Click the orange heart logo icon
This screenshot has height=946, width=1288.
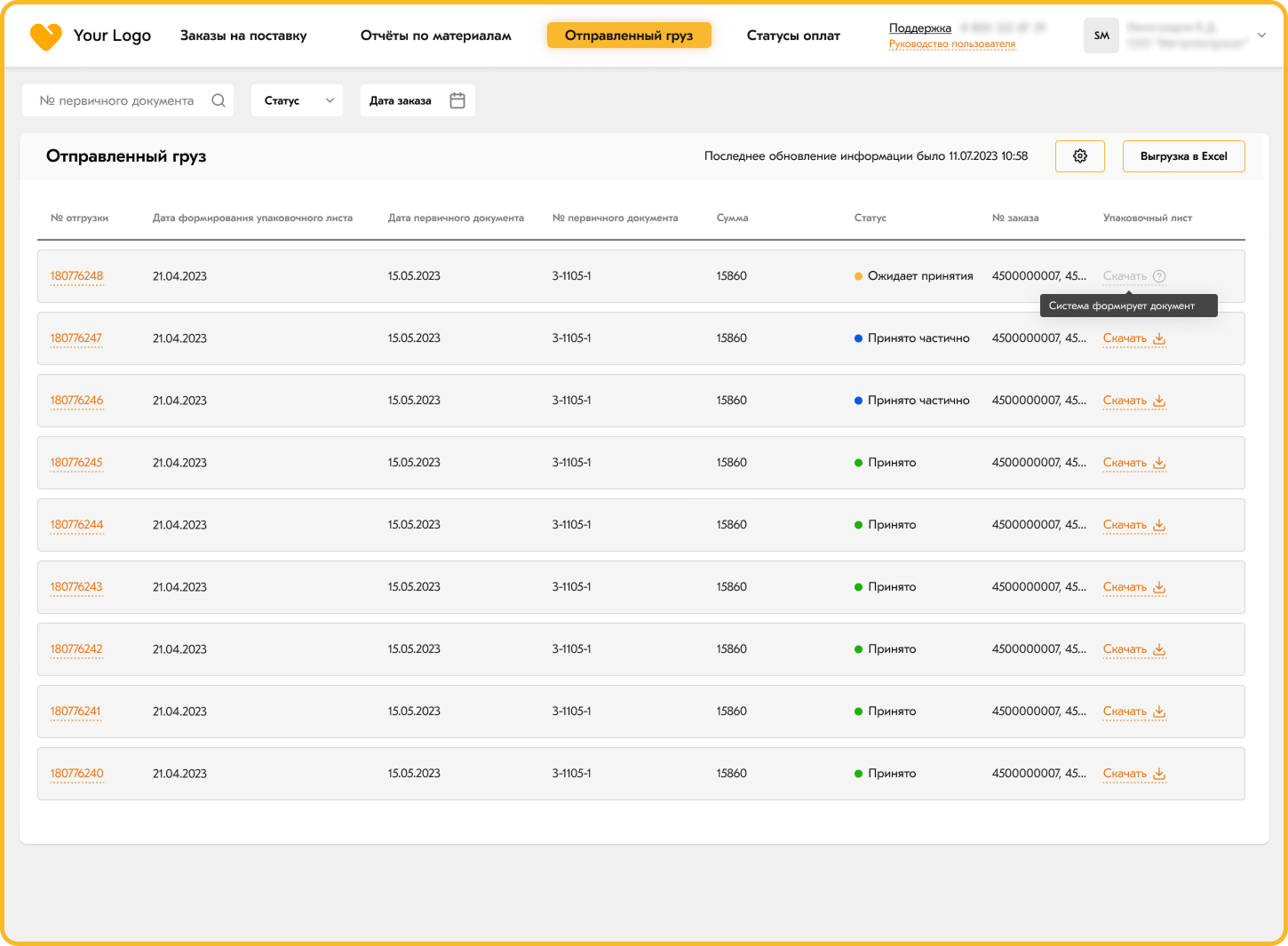(x=45, y=36)
